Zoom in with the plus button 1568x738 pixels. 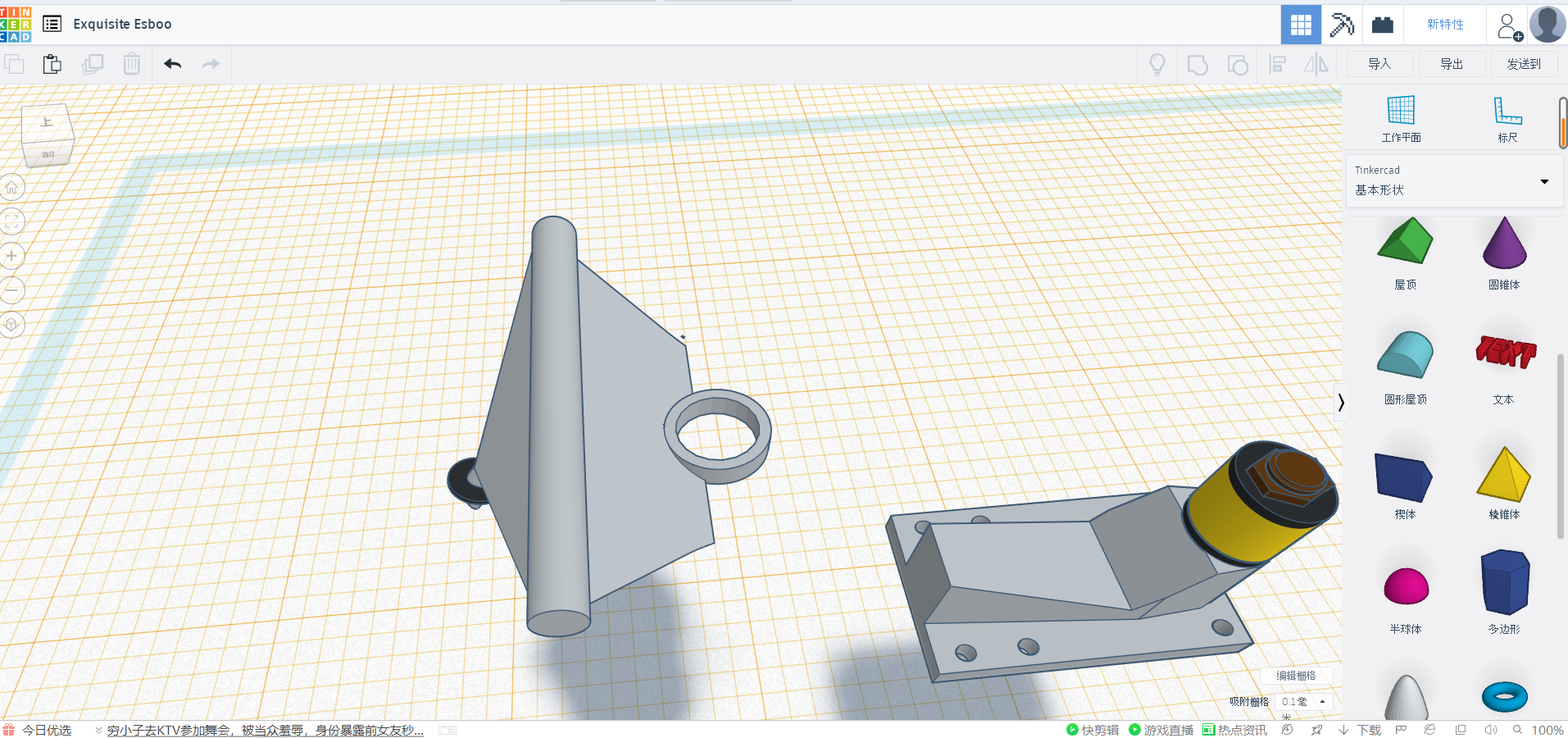point(11,256)
